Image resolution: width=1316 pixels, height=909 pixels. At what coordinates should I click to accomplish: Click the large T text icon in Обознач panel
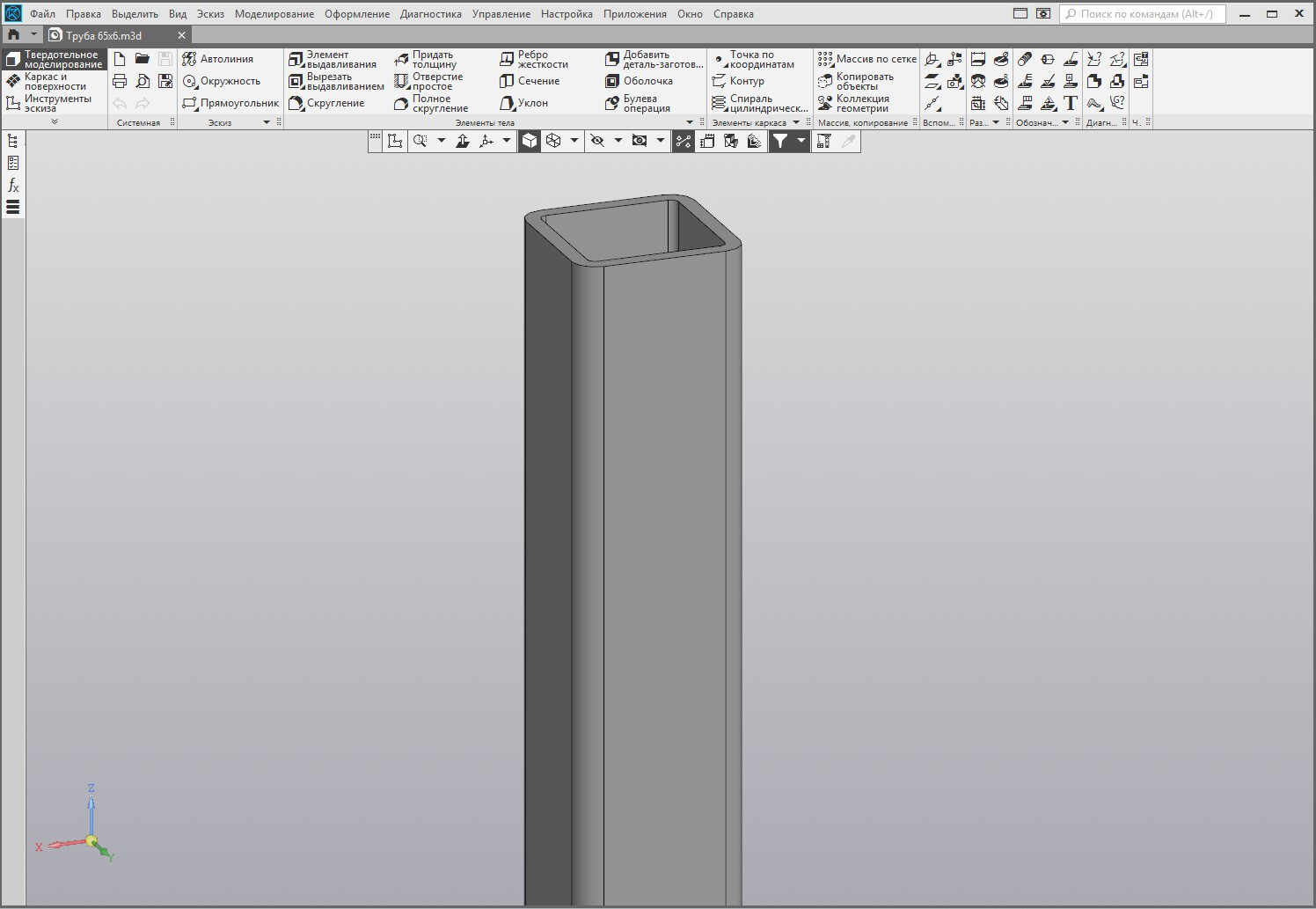pos(1071,103)
